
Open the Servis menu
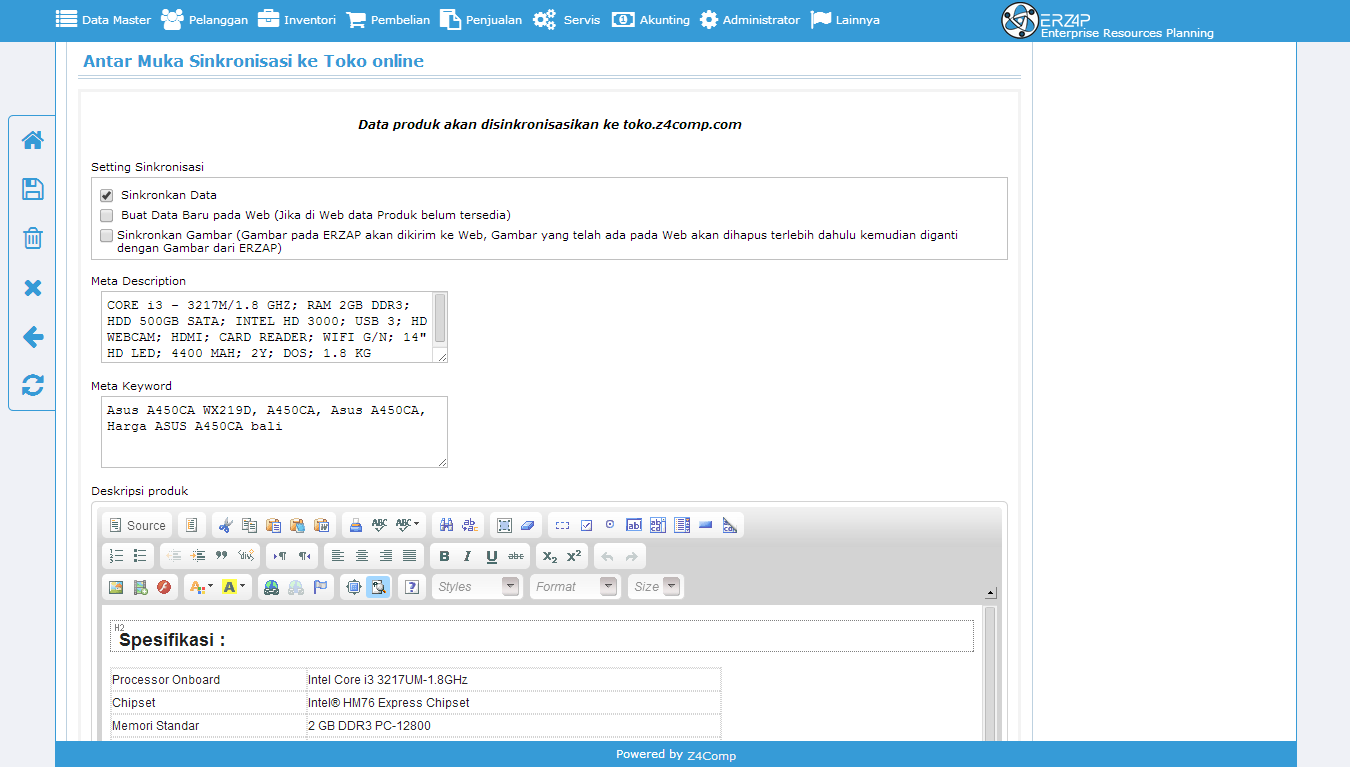(x=566, y=19)
